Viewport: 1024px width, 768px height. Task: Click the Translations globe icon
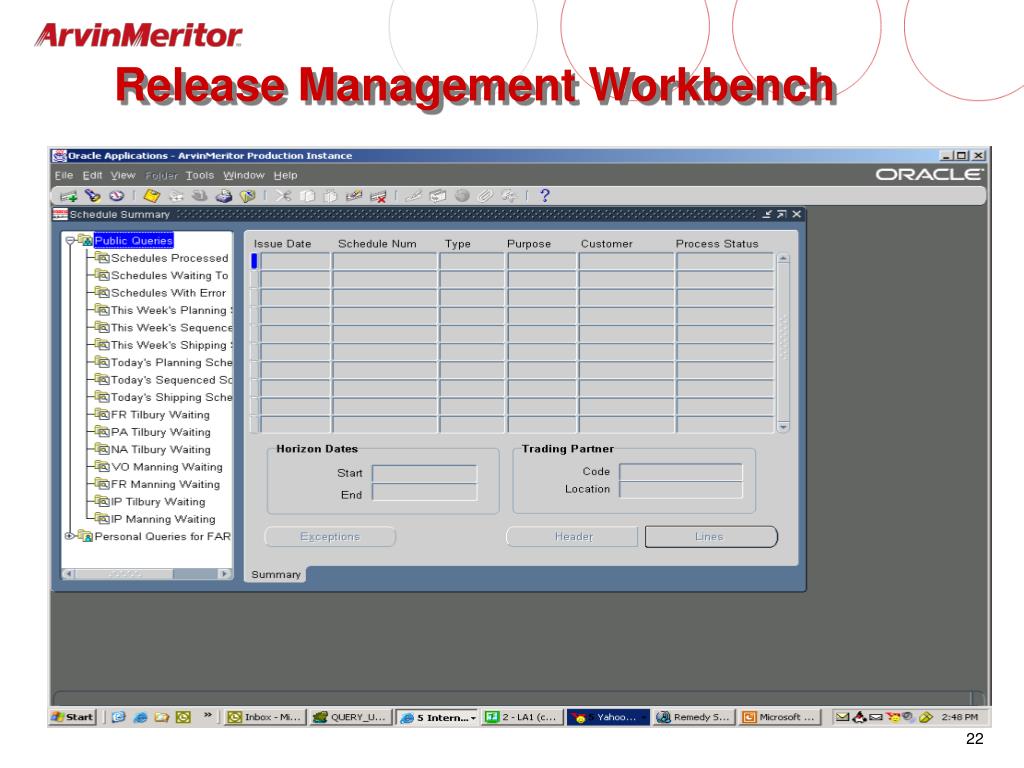[x=462, y=195]
